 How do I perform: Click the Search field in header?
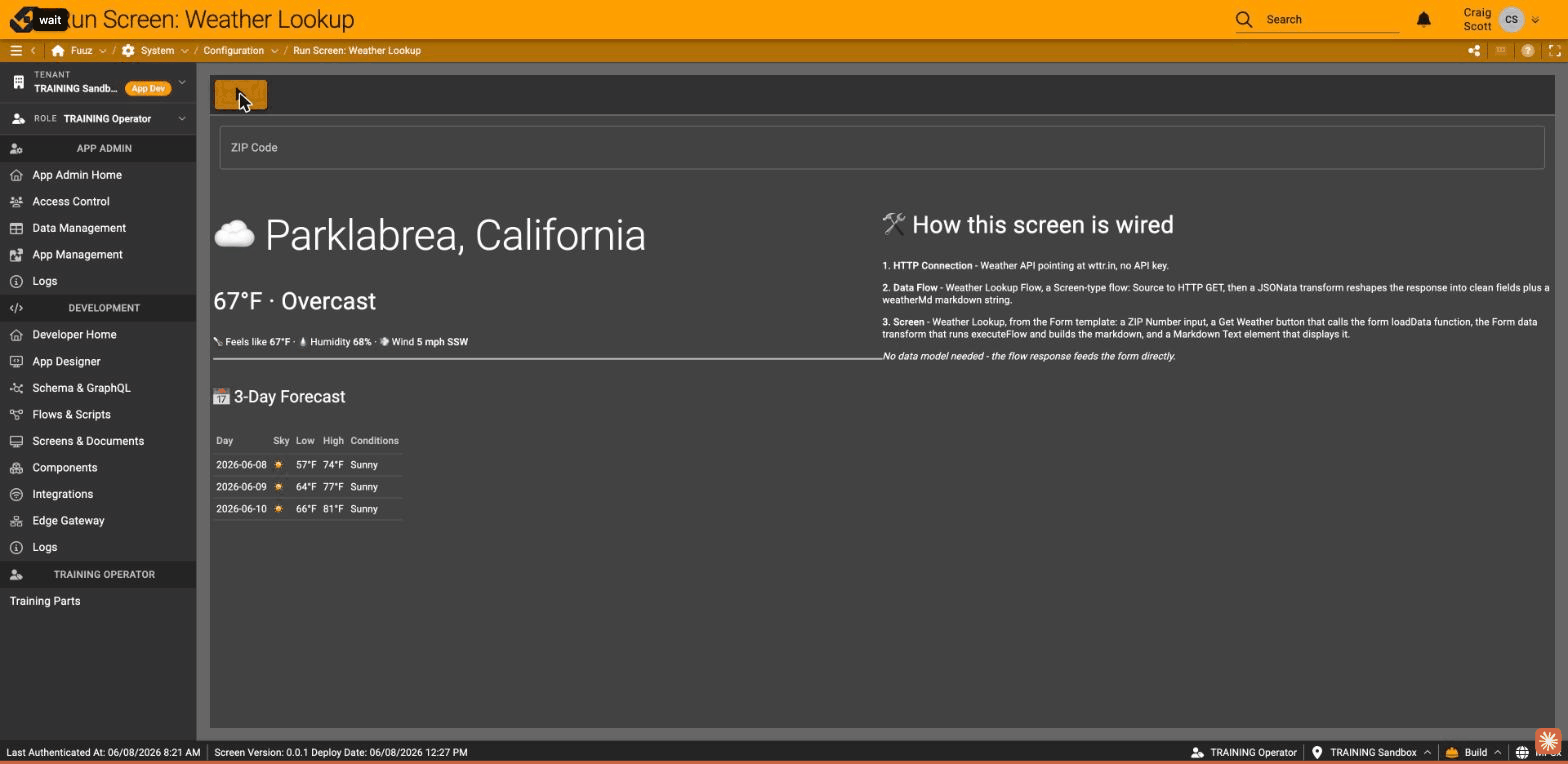pos(1330,19)
